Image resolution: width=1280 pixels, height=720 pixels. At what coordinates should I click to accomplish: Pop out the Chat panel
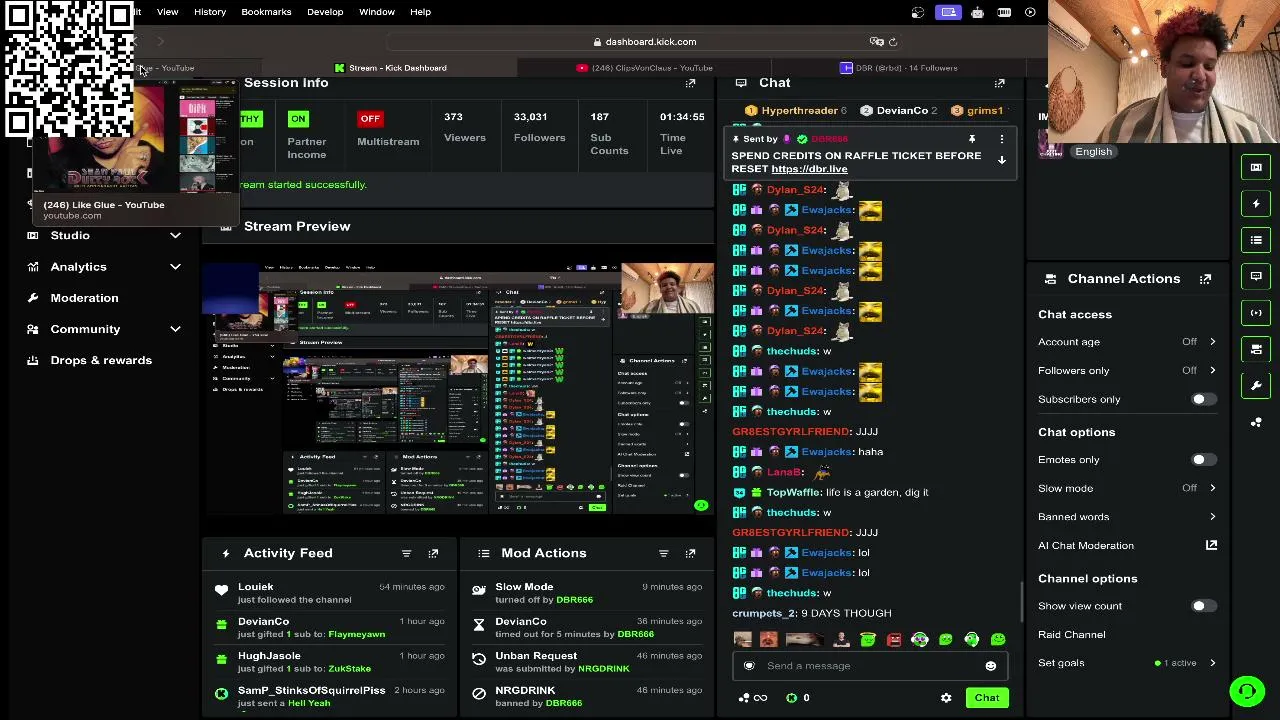(999, 83)
